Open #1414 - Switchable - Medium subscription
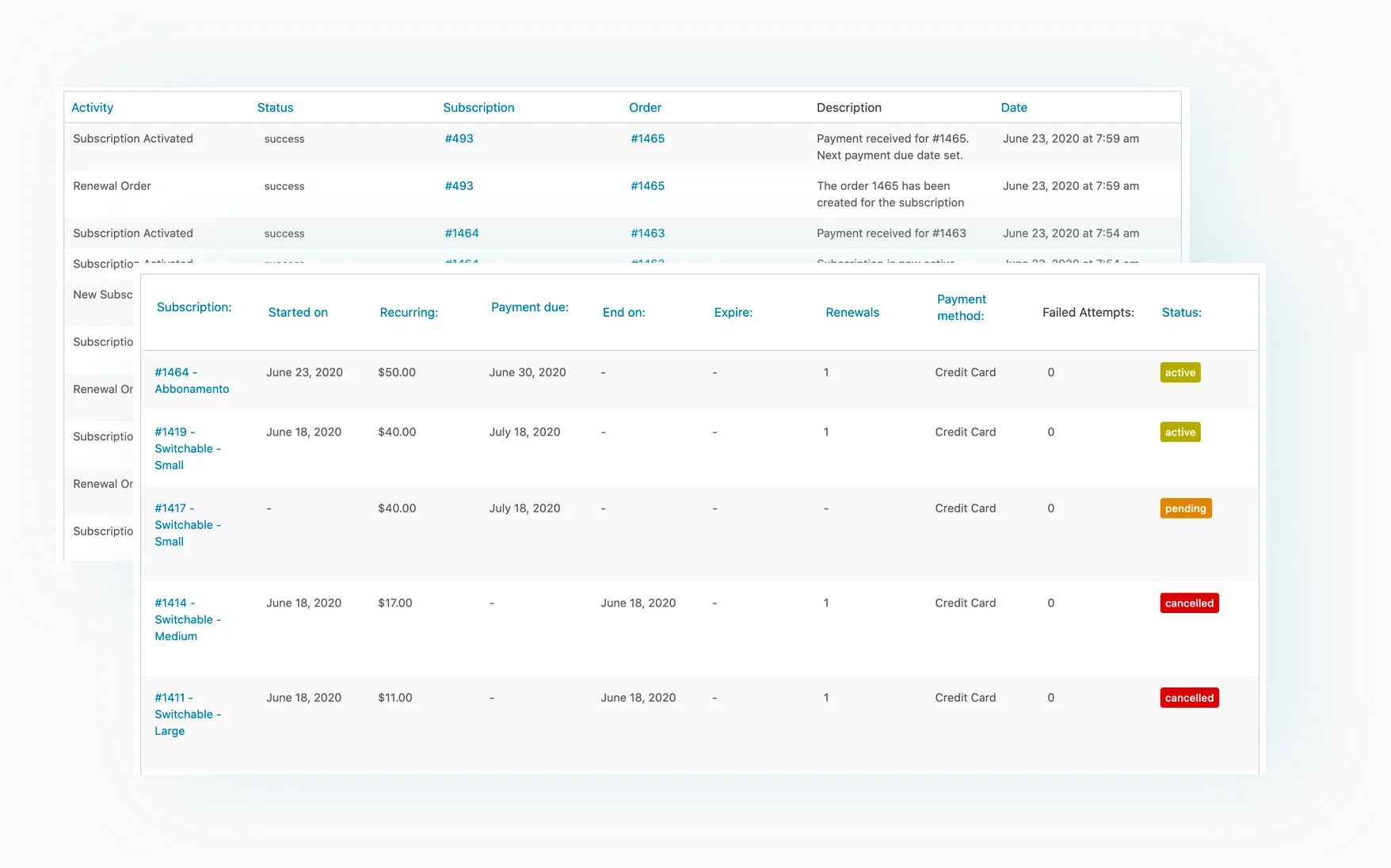1391x868 pixels. (x=188, y=620)
